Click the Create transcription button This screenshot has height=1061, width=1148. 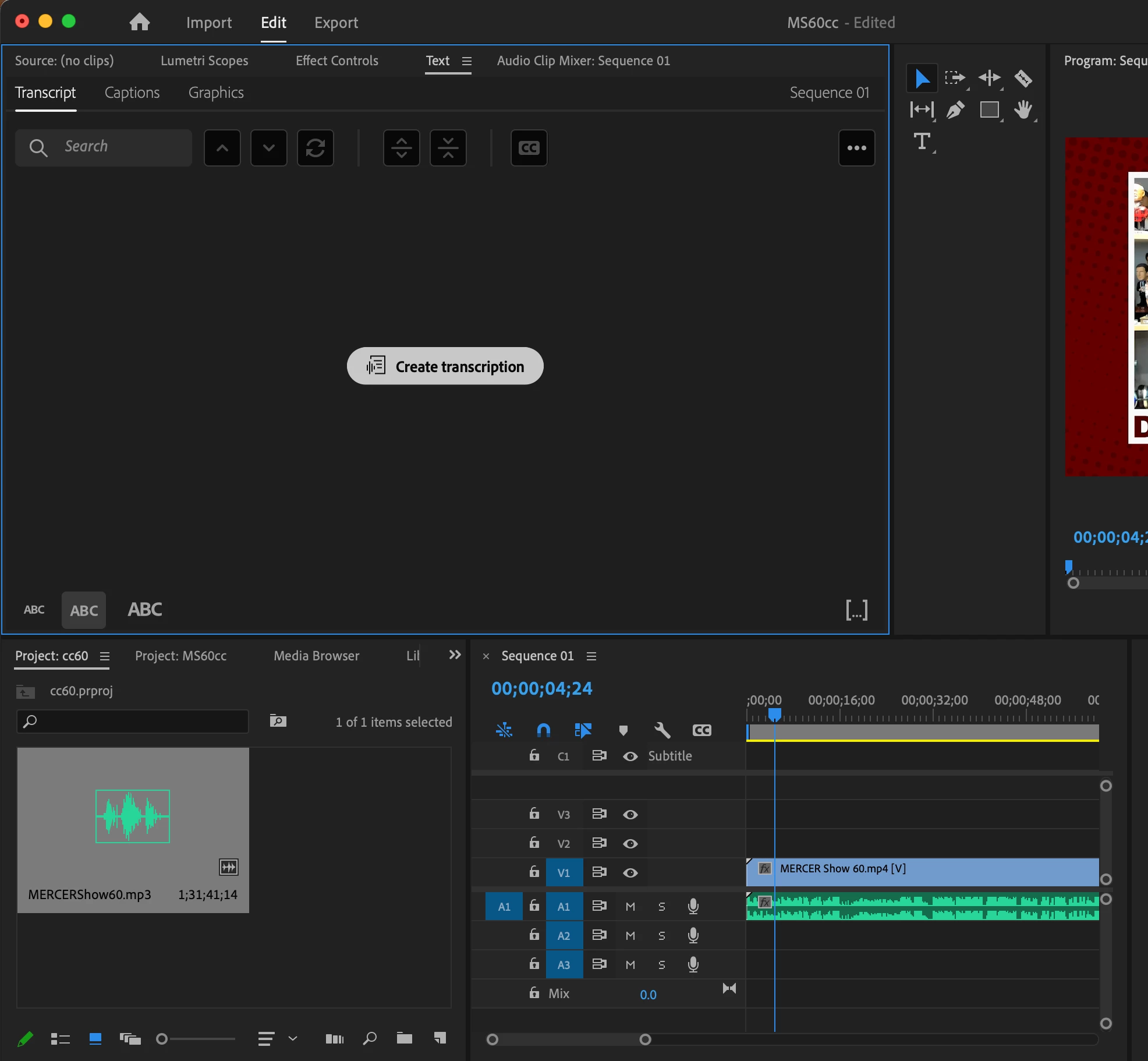445,366
